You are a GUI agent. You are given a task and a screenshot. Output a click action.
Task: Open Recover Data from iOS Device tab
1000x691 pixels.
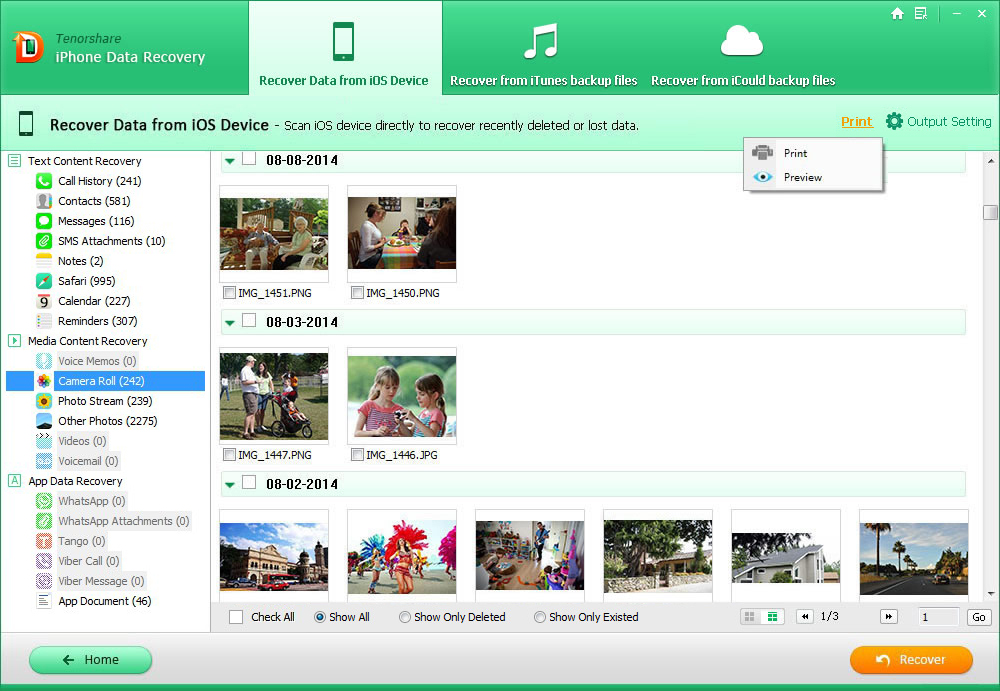click(344, 48)
